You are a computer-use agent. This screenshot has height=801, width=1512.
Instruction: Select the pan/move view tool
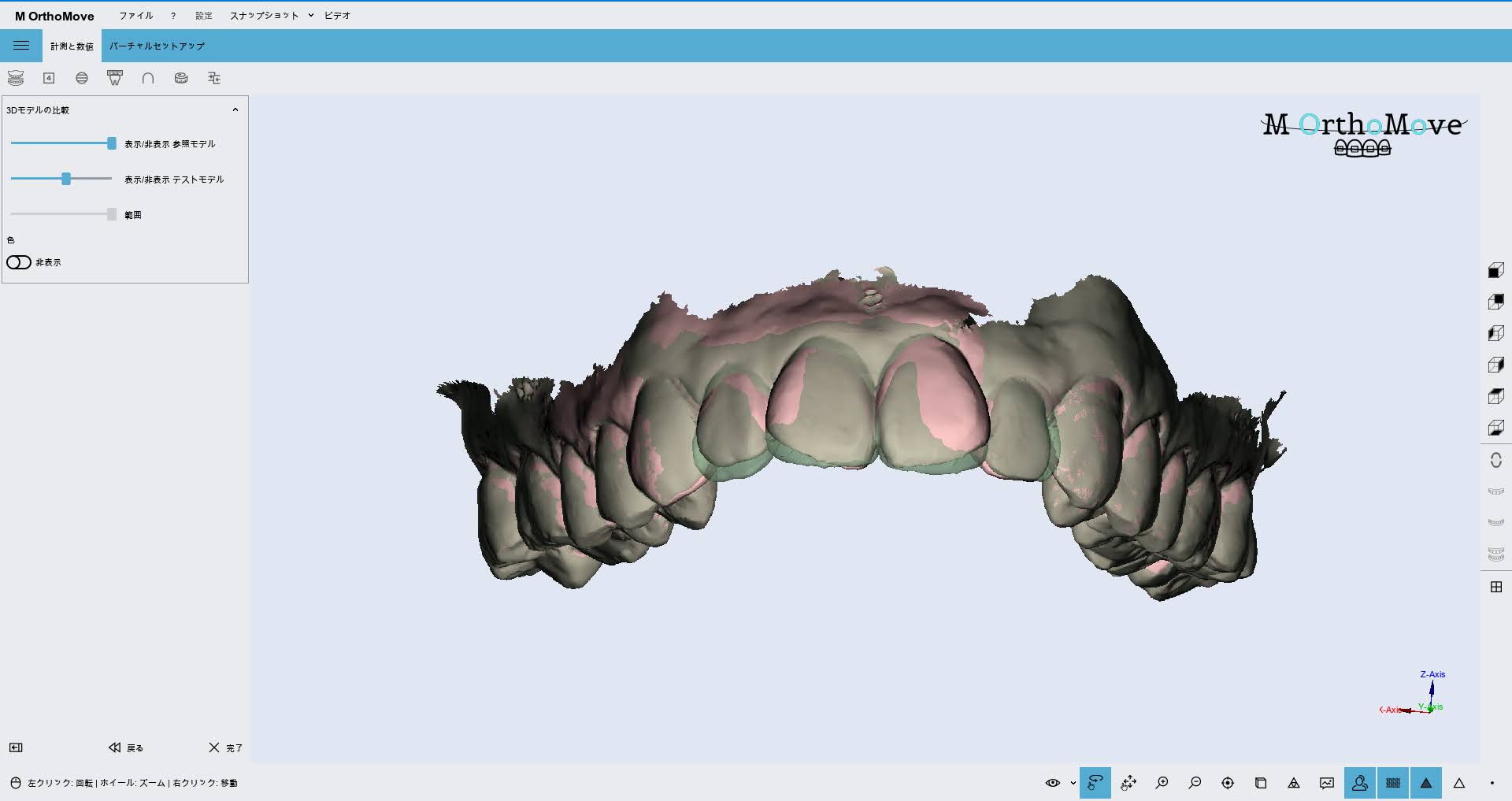tap(1128, 783)
